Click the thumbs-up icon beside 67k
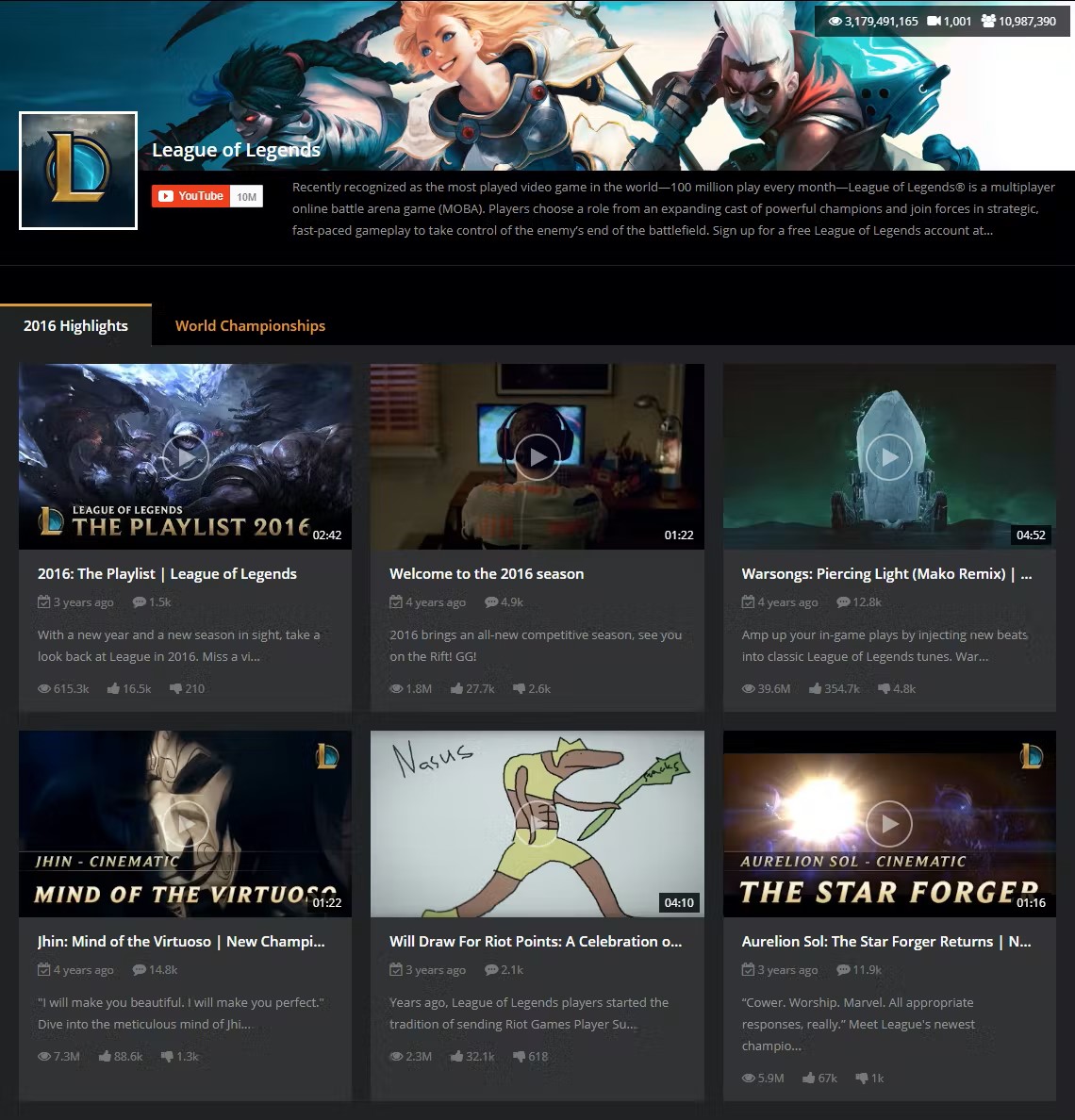1075x1120 pixels. pos(808,1078)
